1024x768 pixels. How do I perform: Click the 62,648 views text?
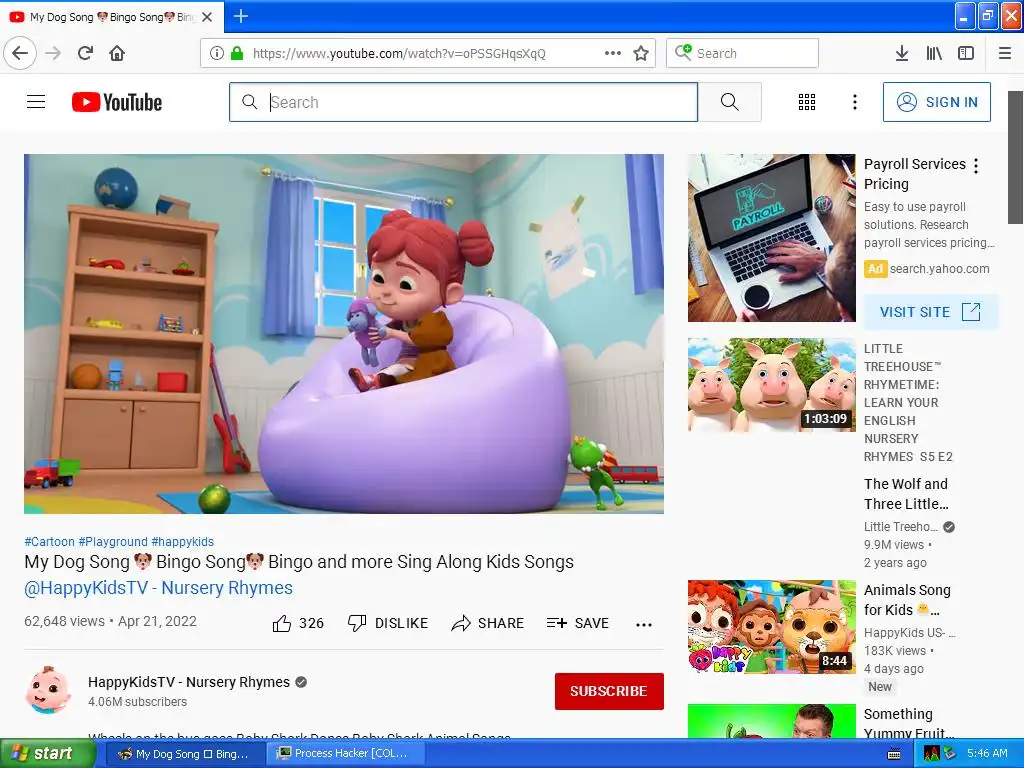(x=64, y=621)
